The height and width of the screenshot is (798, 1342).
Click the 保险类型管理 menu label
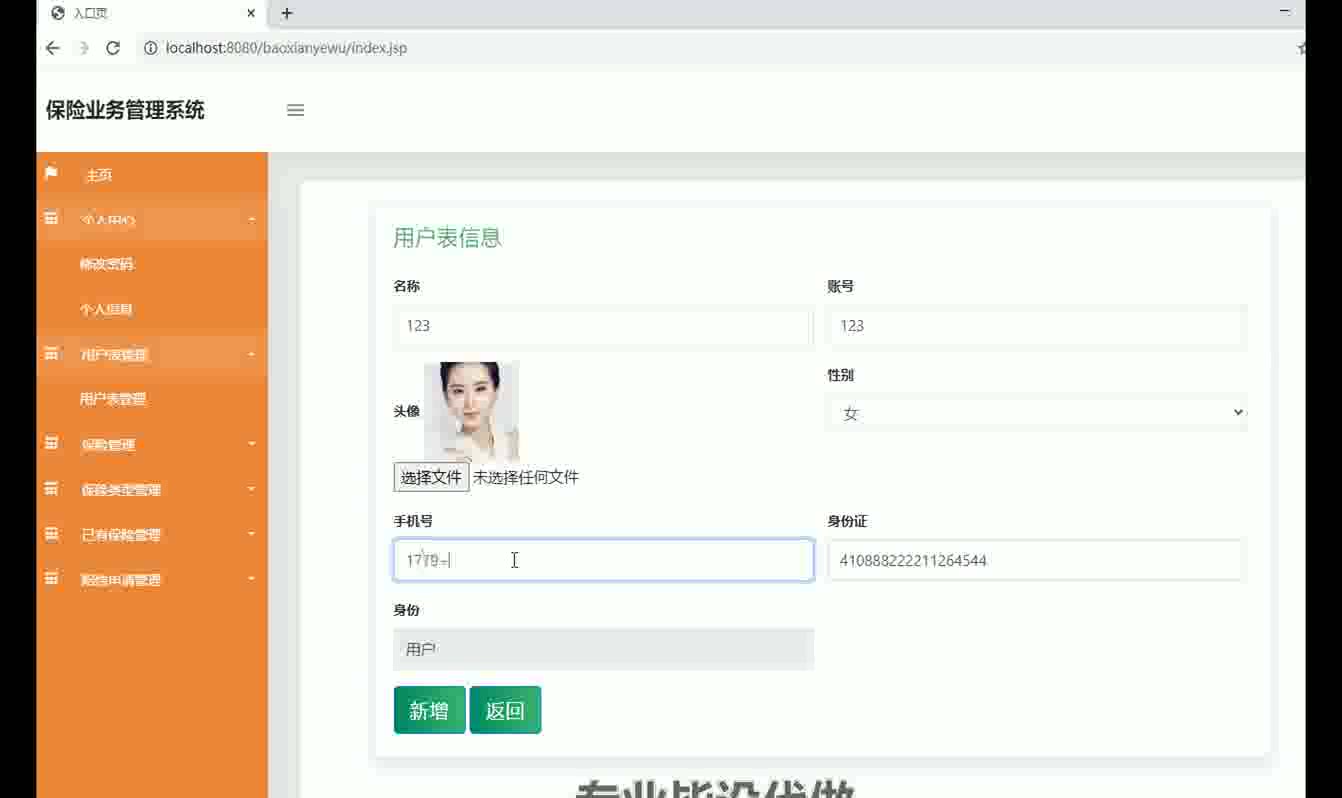tap(120, 489)
